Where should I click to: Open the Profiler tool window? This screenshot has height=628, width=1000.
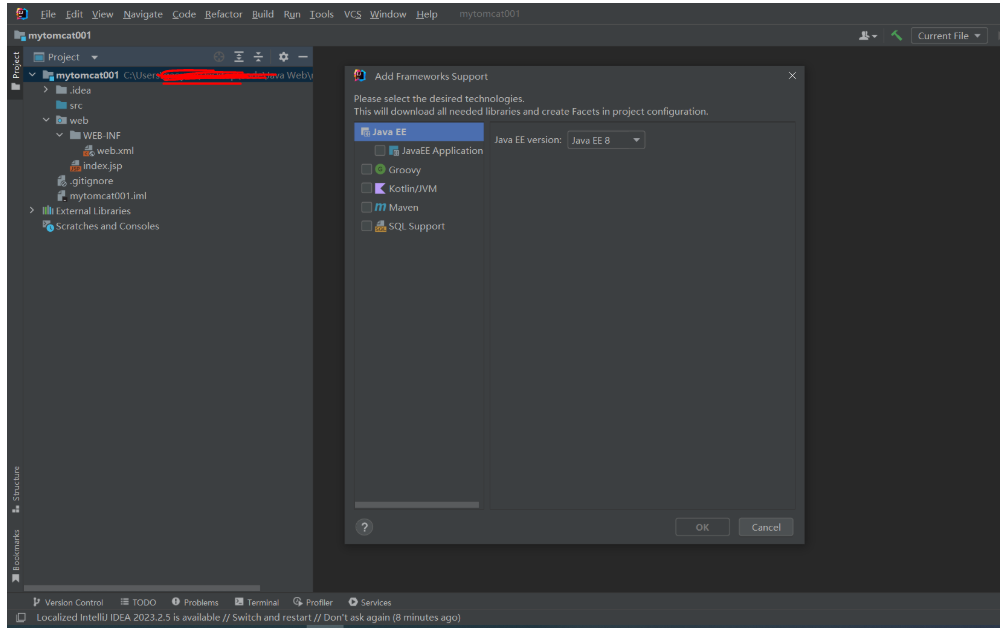tap(313, 602)
